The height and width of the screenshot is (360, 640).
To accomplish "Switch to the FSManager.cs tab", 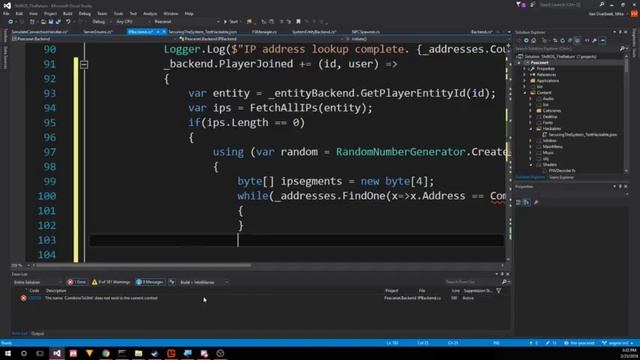I will click(x=264, y=31).
